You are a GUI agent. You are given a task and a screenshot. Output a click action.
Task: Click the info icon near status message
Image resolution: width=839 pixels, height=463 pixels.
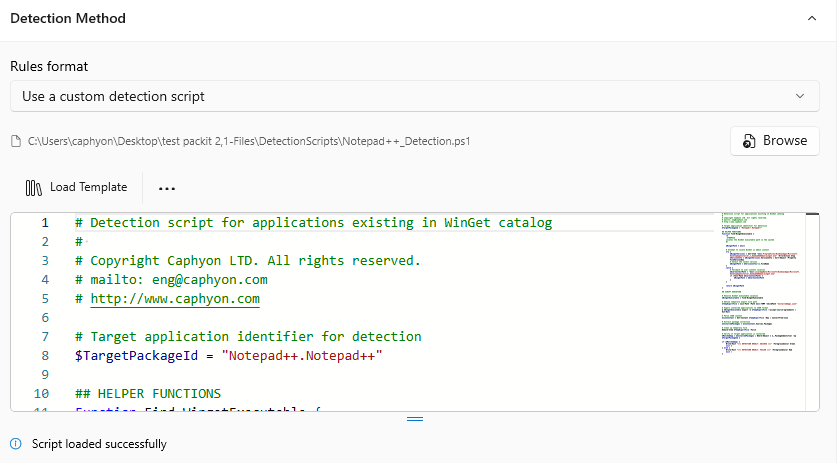click(15, 444)
